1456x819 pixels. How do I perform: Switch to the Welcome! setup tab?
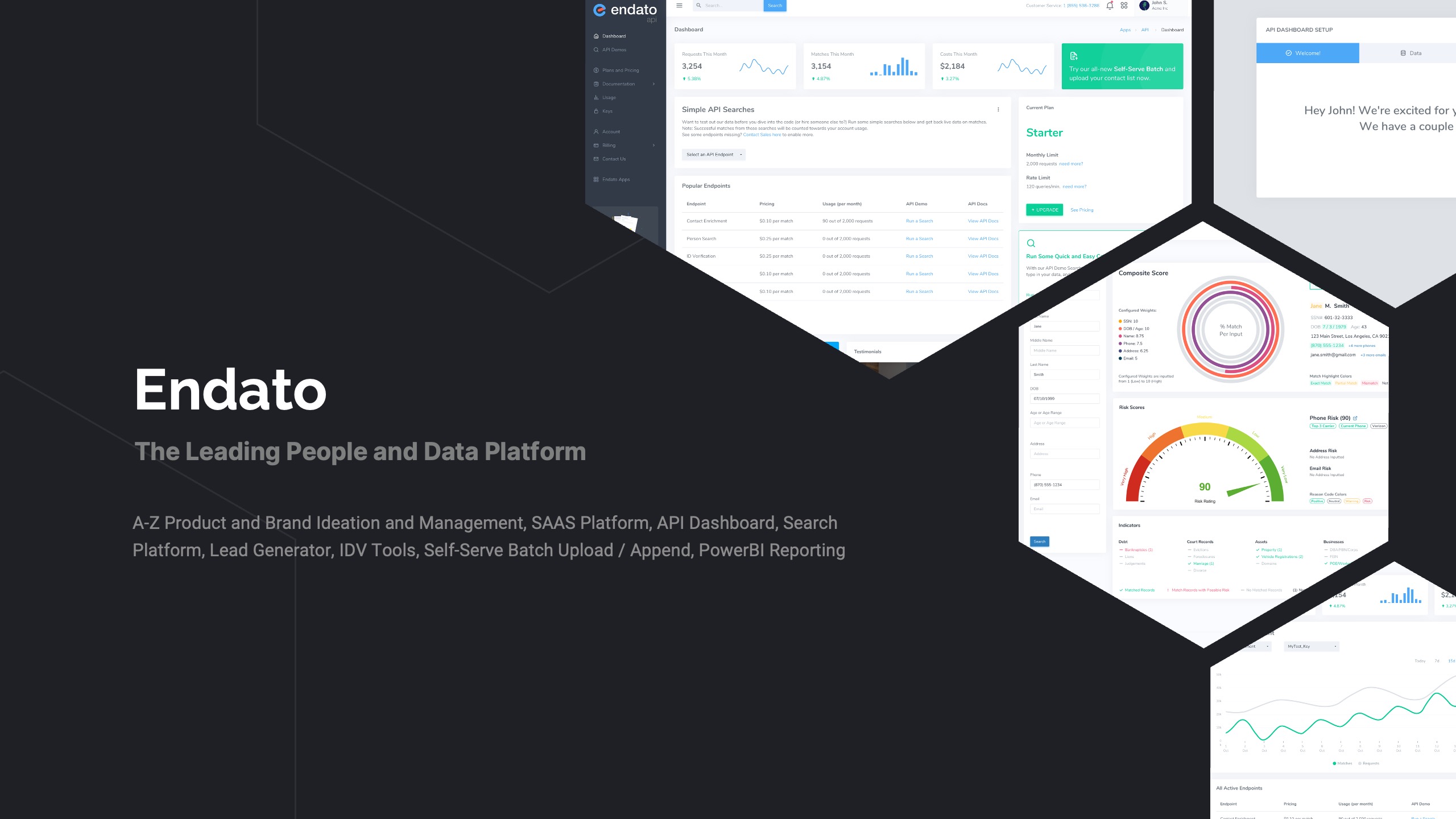point(1307,53)
